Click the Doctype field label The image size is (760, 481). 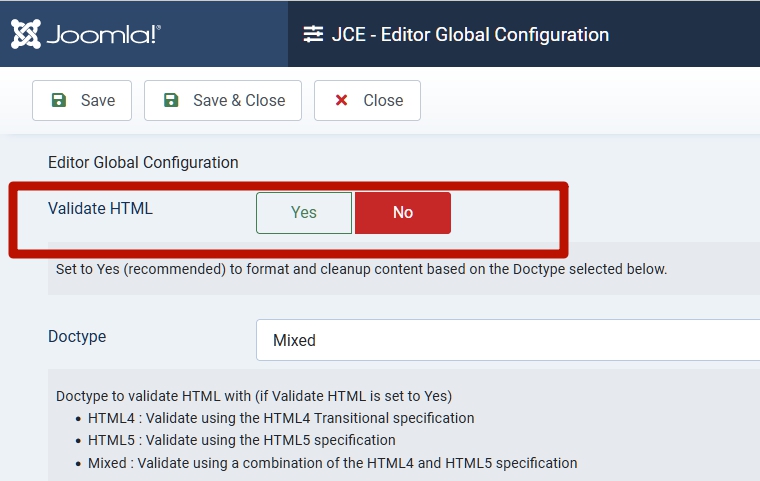77,336
